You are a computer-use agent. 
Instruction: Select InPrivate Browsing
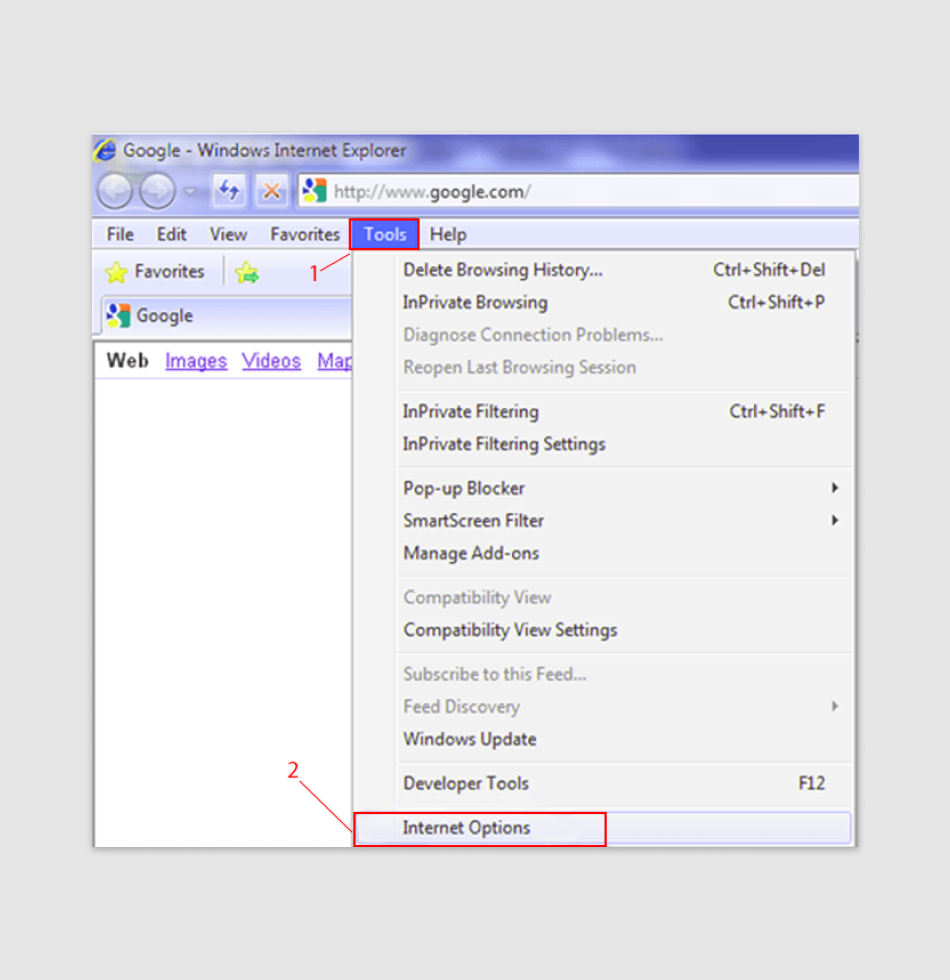point(603,302)
